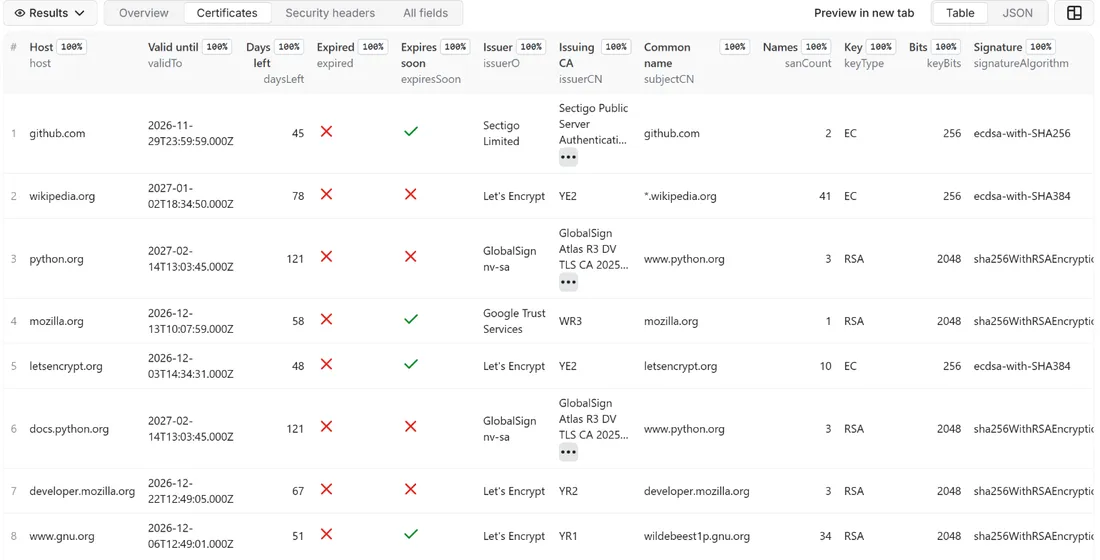This screenshot has width=1100, height=560.
Task: Select the Certificates tab
Action: [x=227, y=13]
